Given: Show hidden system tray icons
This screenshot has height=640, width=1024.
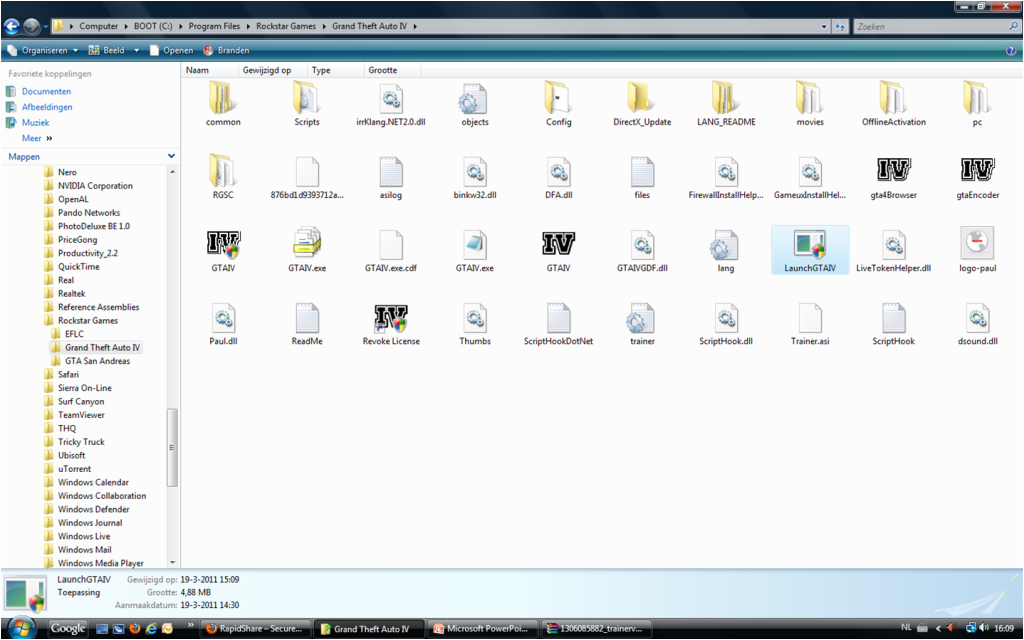Looking at the screenshot, I should click(x=938, y=628).
